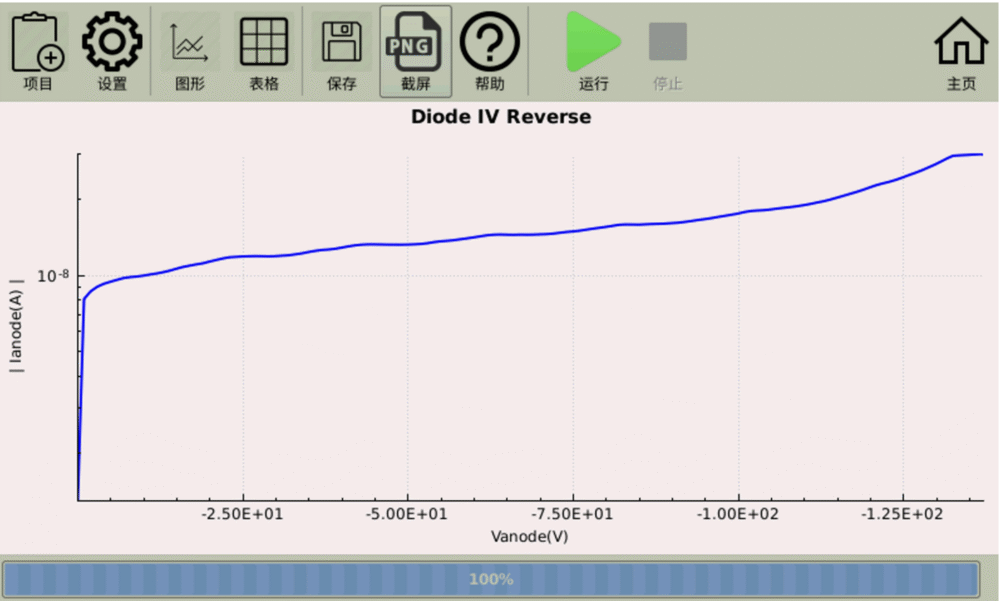This screenshot has width=1000, height=601.
Task: Click the 100% progress bar
Action: tap(491, 579)
